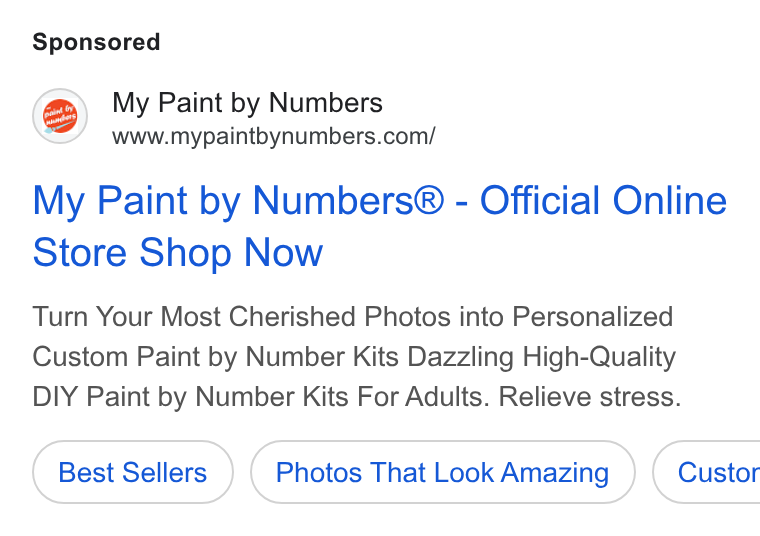The width and height of the screenshot is (760, 536).
Task: Click the partially visible 'Custom' chip
Action: tap(707, 472)
